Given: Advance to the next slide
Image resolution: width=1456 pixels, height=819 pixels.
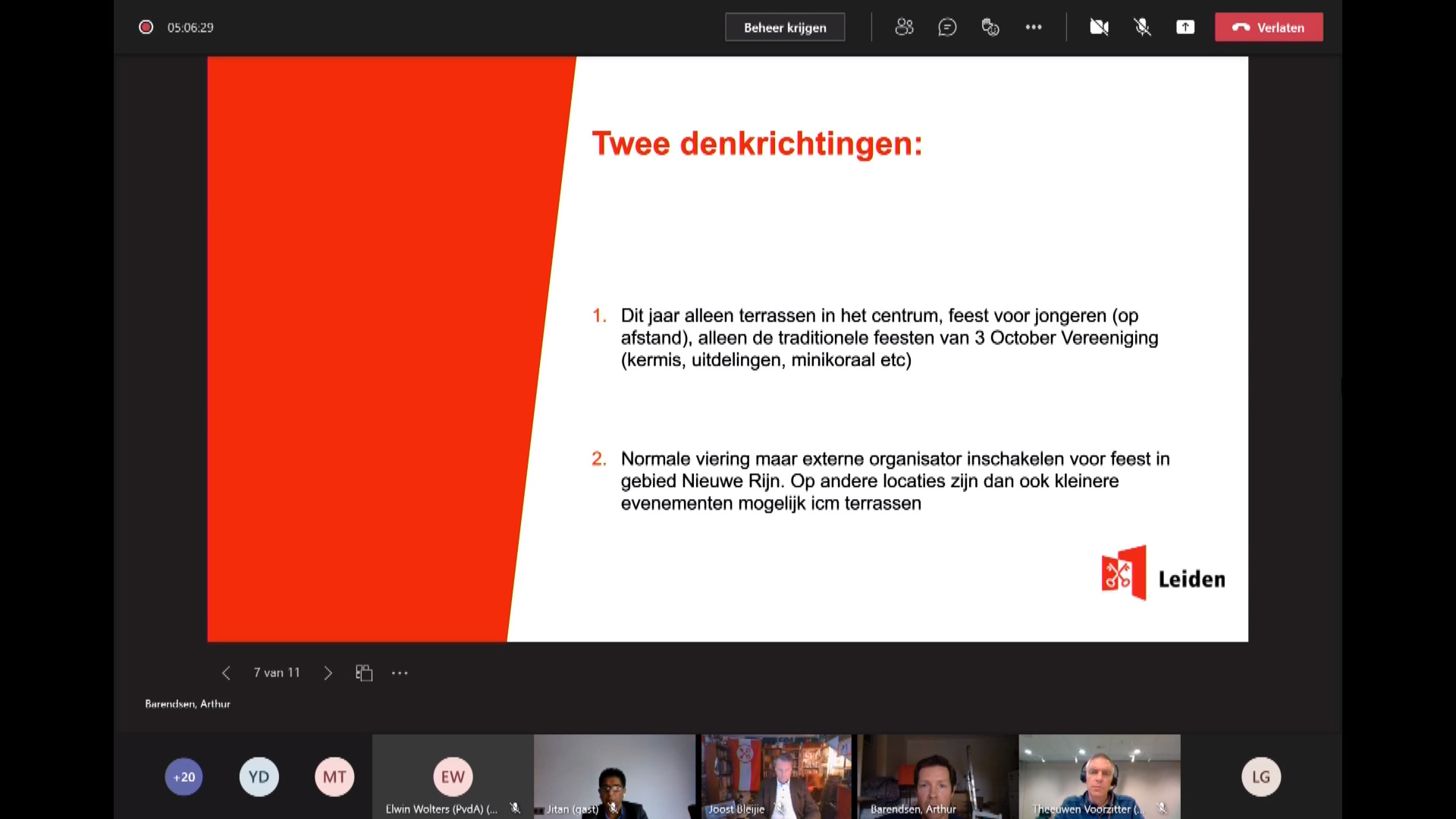Looking at the screenshot, I should [x=328, y=673].
